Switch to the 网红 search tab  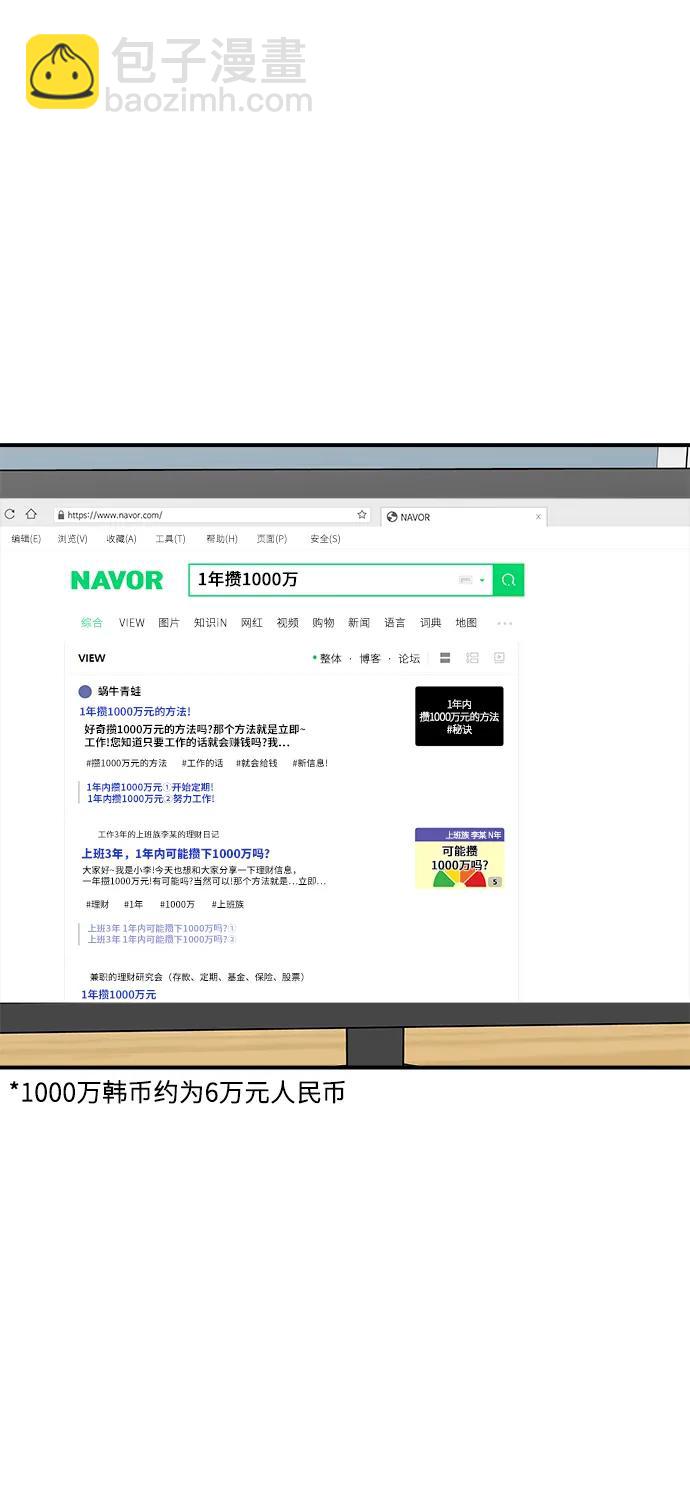click(252, 622)
